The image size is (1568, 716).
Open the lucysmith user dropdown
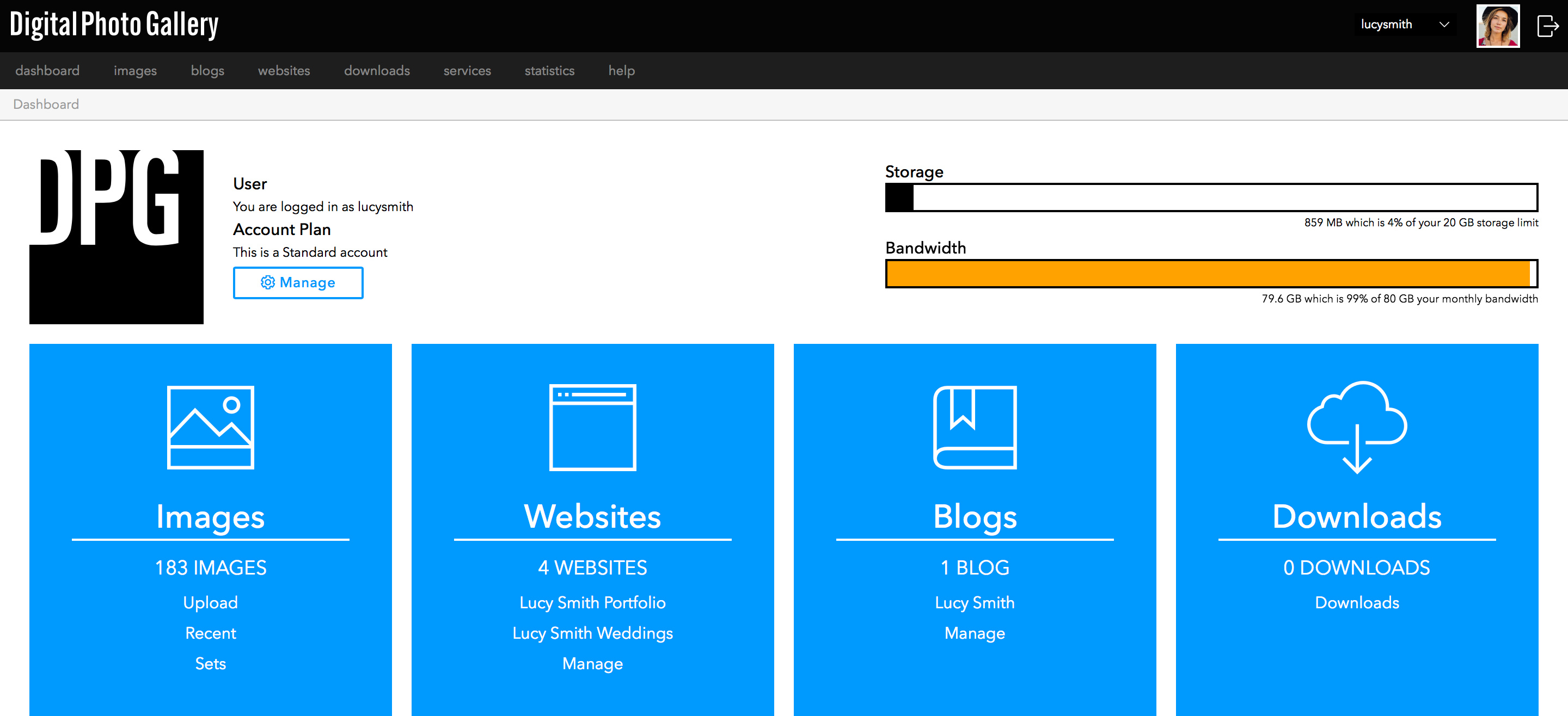1405,24
